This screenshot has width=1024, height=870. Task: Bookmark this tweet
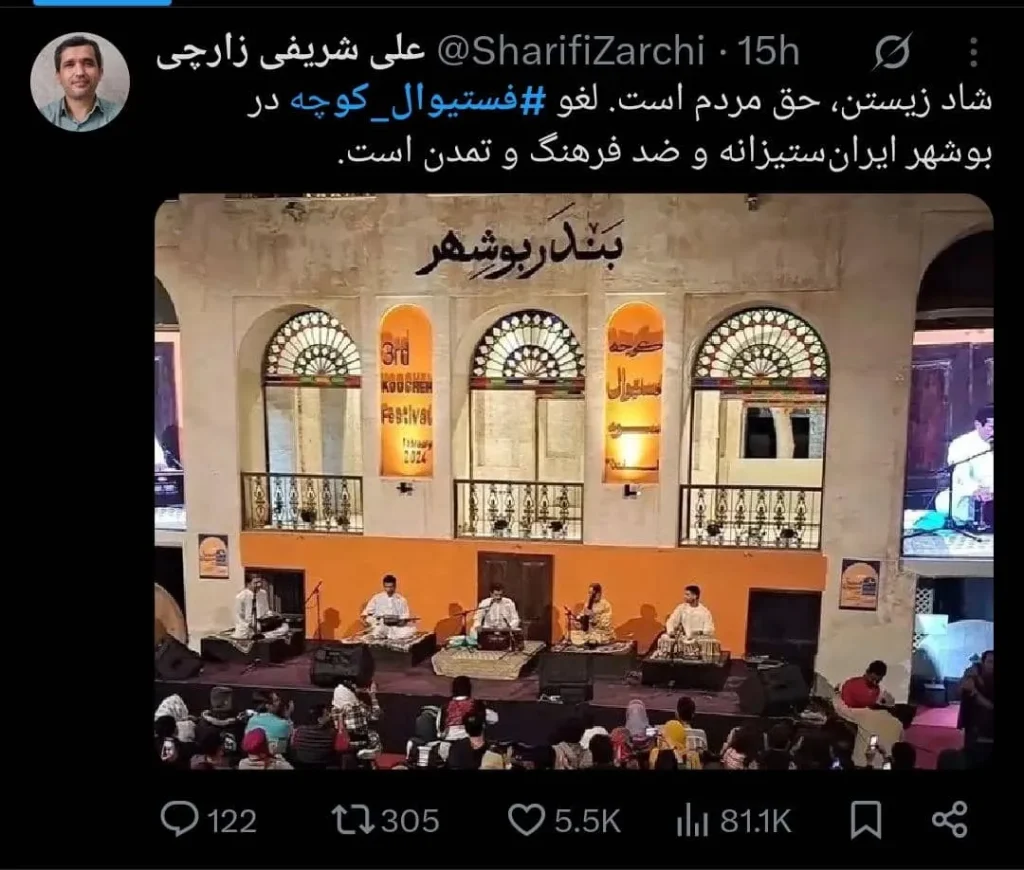click(x=866, y=820)
